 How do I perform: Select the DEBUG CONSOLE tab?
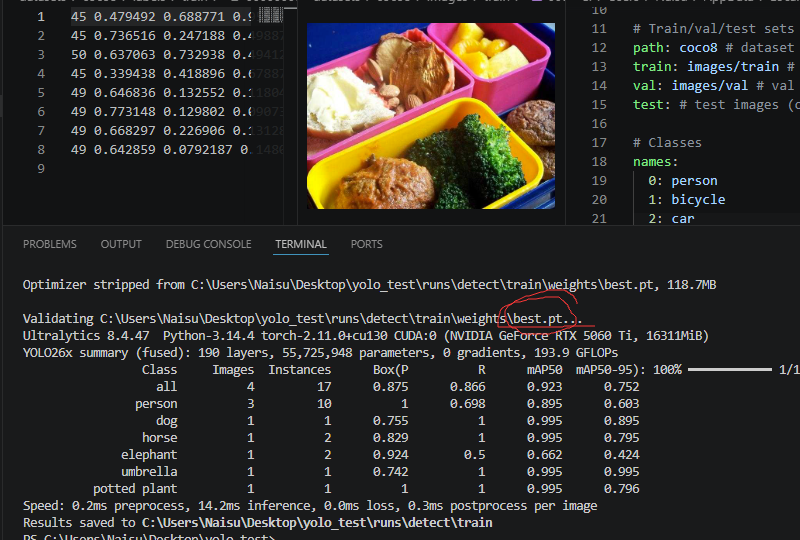tap(208, 244)
